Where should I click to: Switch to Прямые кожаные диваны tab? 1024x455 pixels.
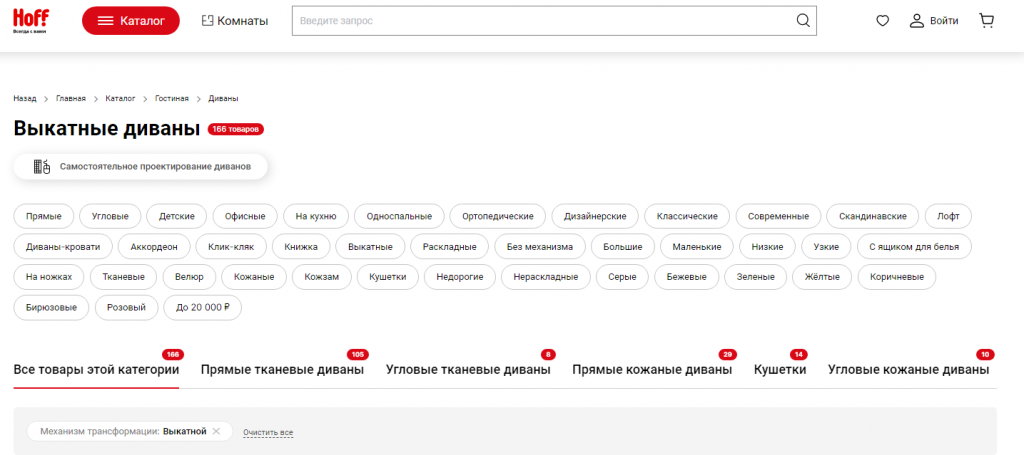pos(652,369)
